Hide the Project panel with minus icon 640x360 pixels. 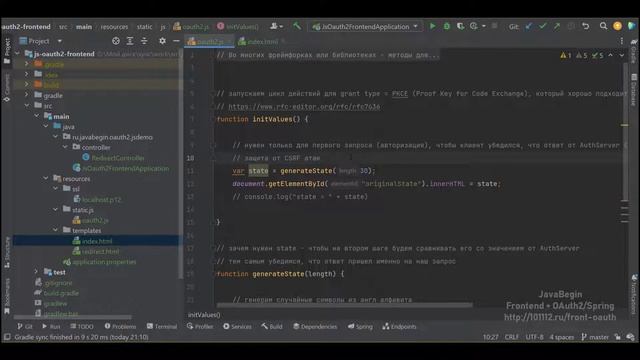tap(176, 41)
